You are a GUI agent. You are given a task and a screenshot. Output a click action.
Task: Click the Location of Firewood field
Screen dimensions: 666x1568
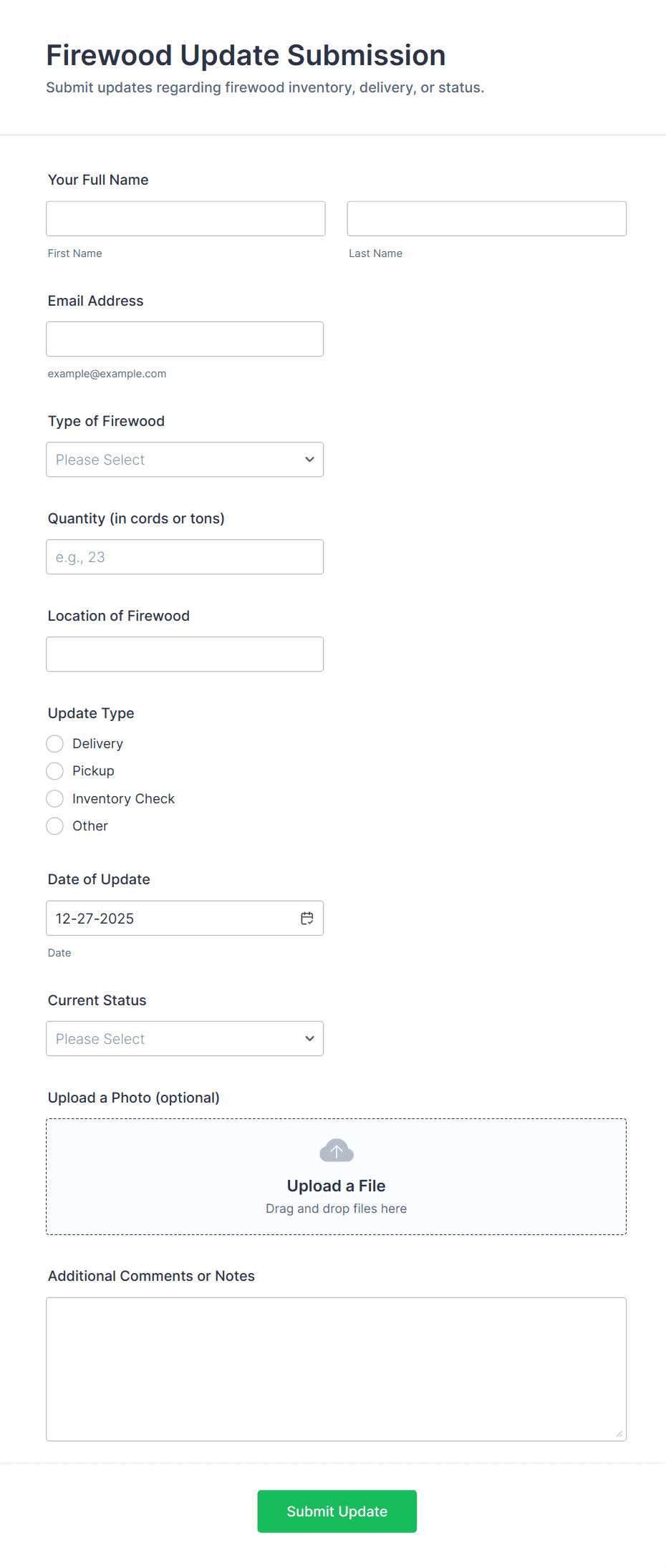pyautogui.click(x=184, y=654)
